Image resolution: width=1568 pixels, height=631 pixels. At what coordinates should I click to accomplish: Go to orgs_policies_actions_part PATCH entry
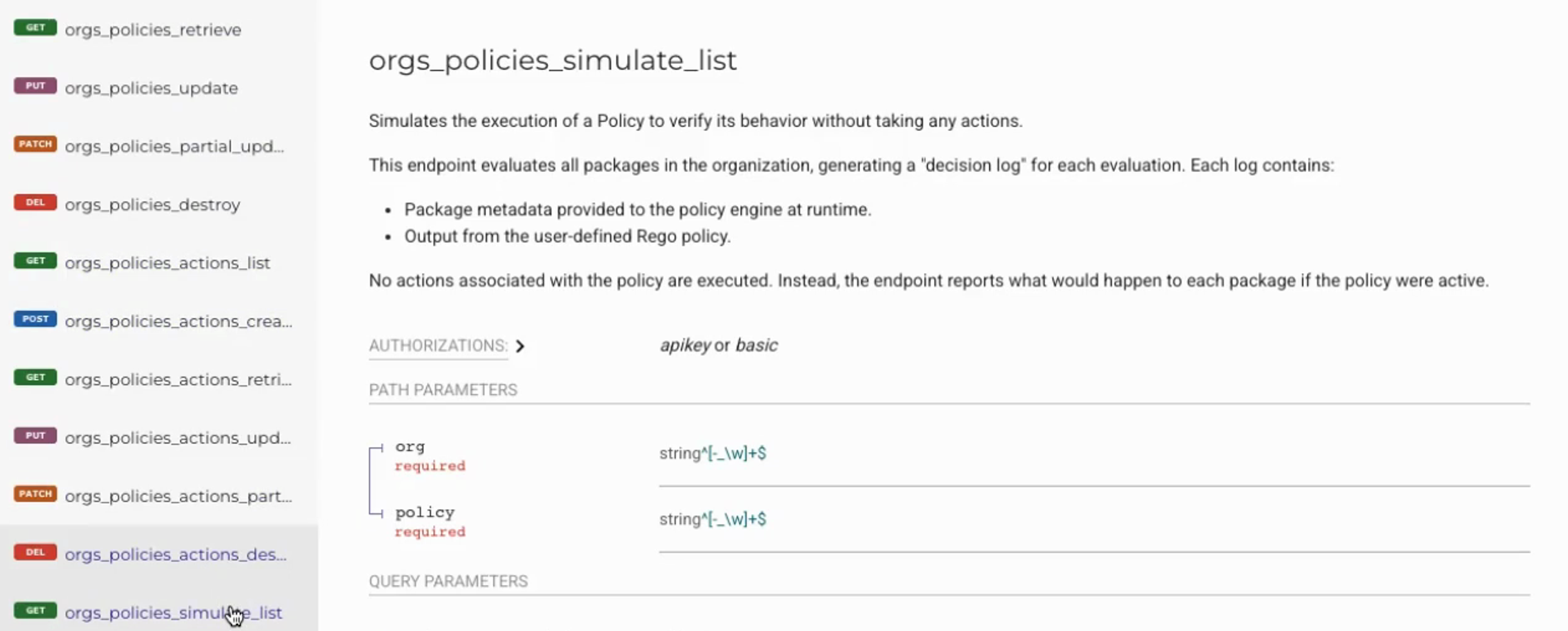pos(178,497)
